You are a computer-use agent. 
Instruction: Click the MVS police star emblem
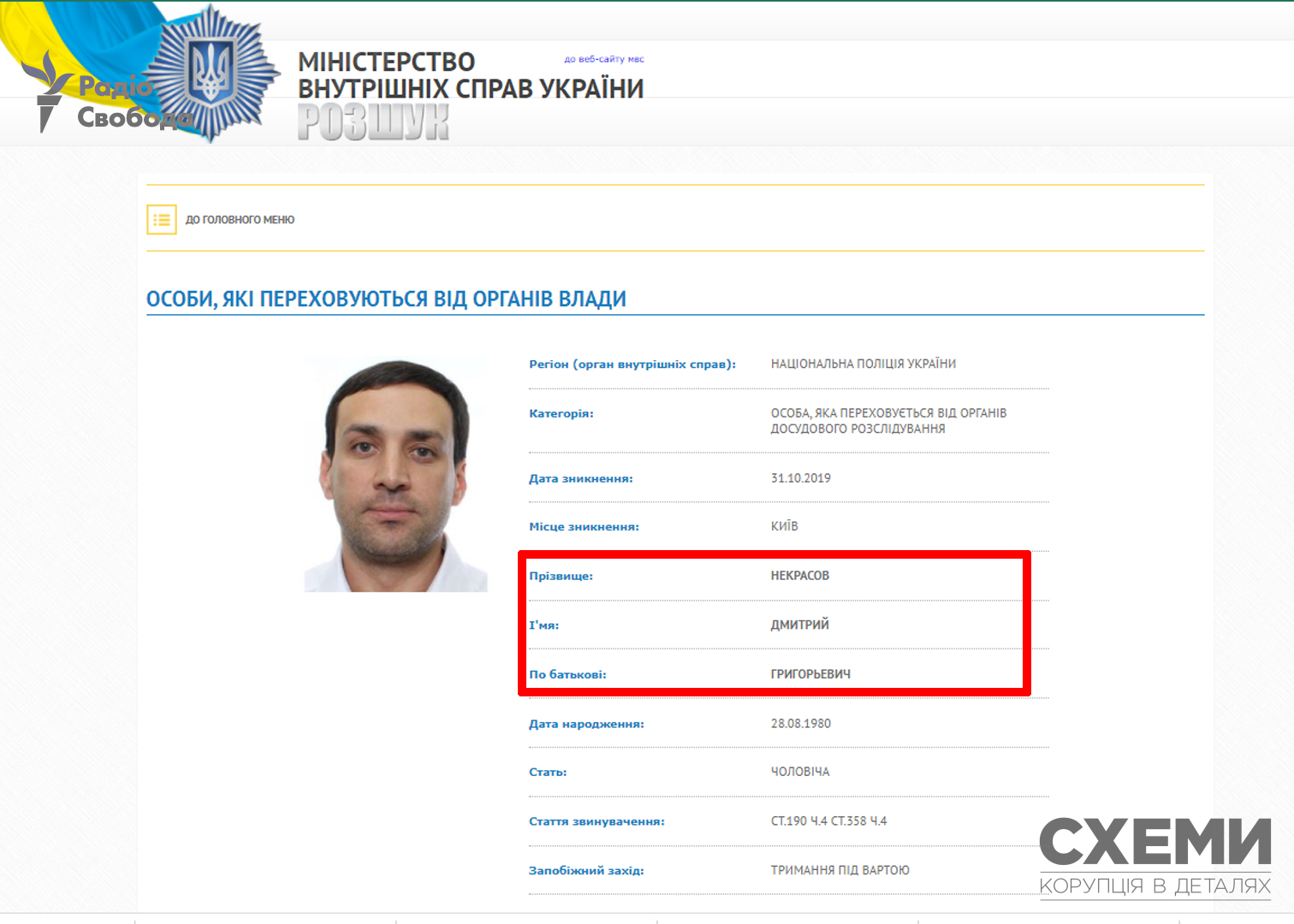point(211,74)
